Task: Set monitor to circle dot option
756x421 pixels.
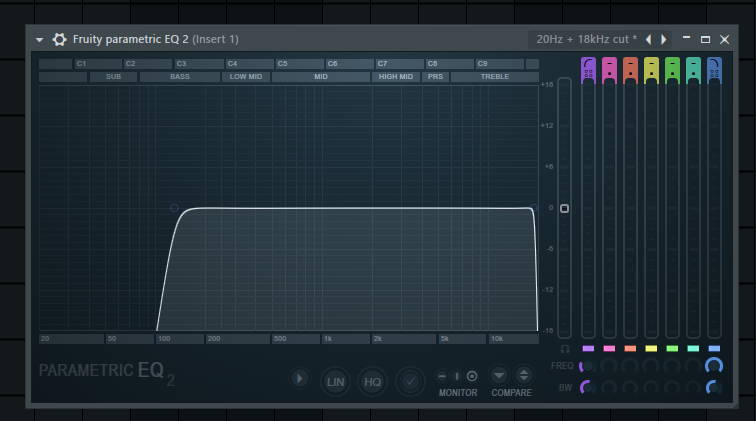Action: 472,376
